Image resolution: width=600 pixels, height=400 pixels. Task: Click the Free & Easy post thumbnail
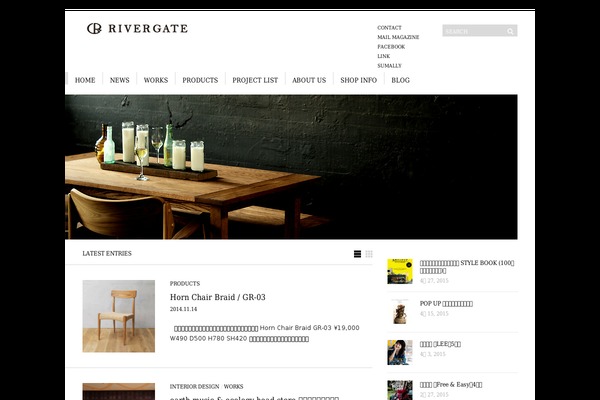pyautogui.click(x=400, y=390)
